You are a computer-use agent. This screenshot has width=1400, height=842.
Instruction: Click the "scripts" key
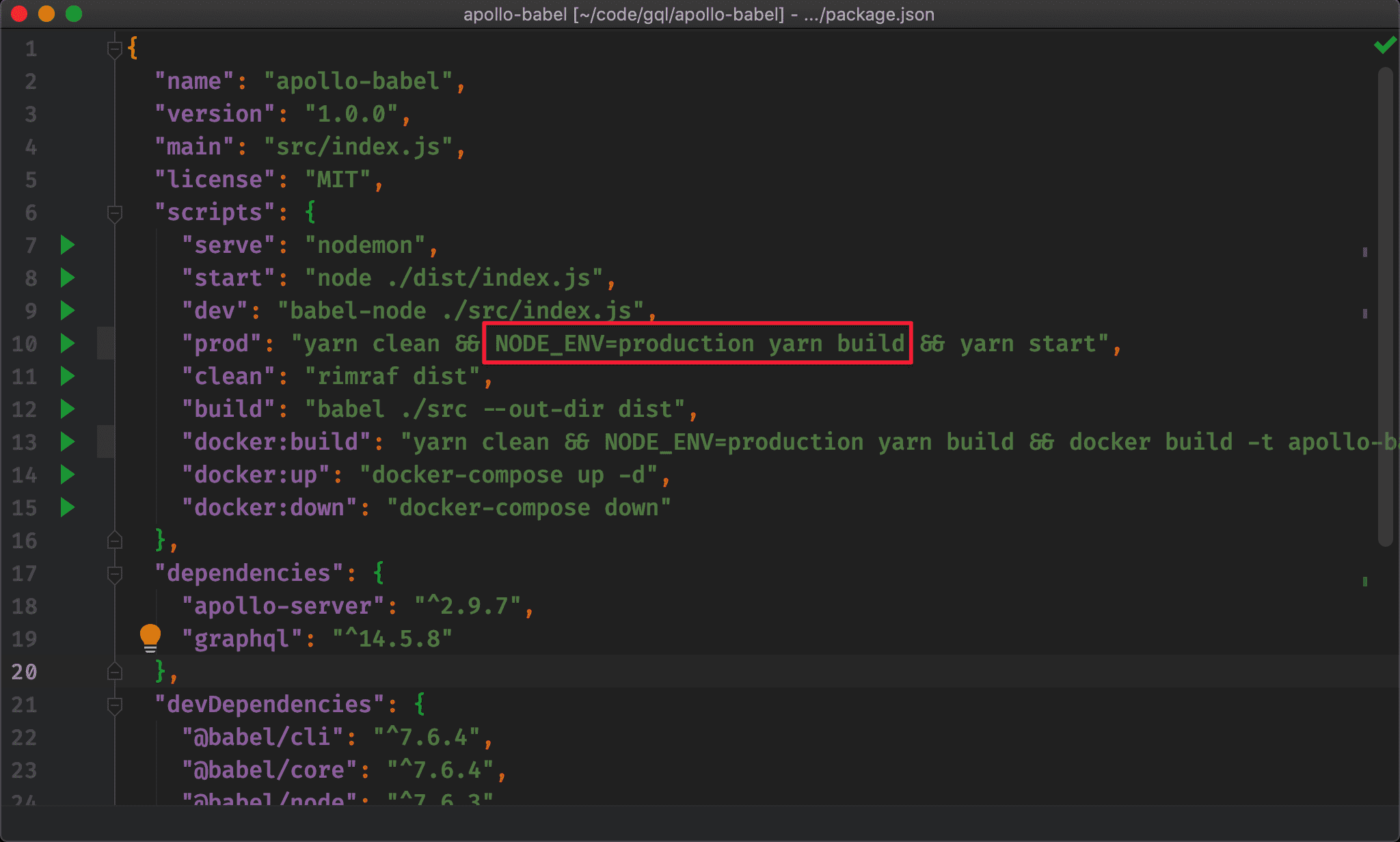click(215, 213)
